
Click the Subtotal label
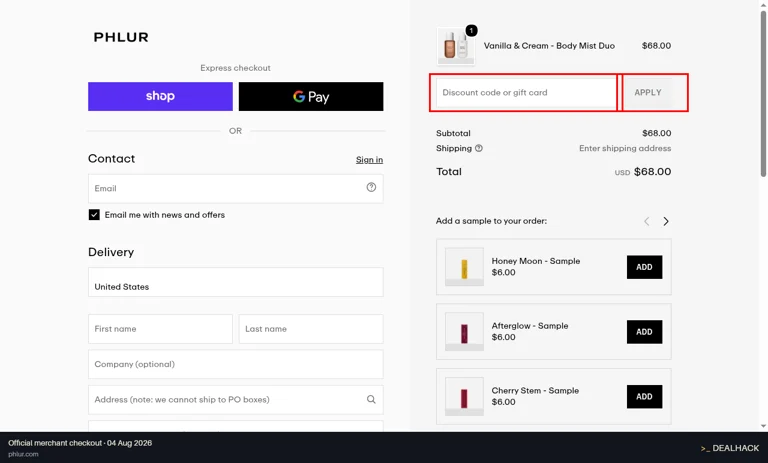(453, 133)
